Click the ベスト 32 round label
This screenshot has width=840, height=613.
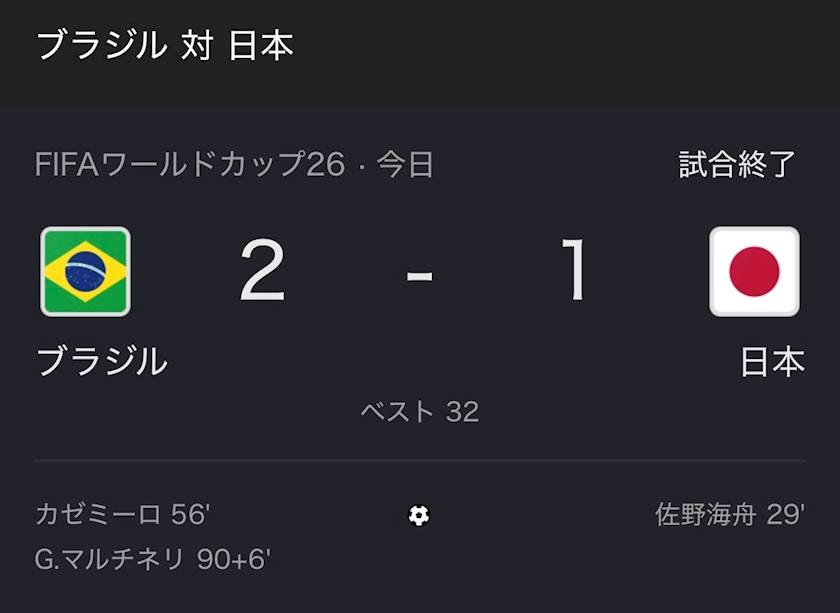click(x=419, y=412)
